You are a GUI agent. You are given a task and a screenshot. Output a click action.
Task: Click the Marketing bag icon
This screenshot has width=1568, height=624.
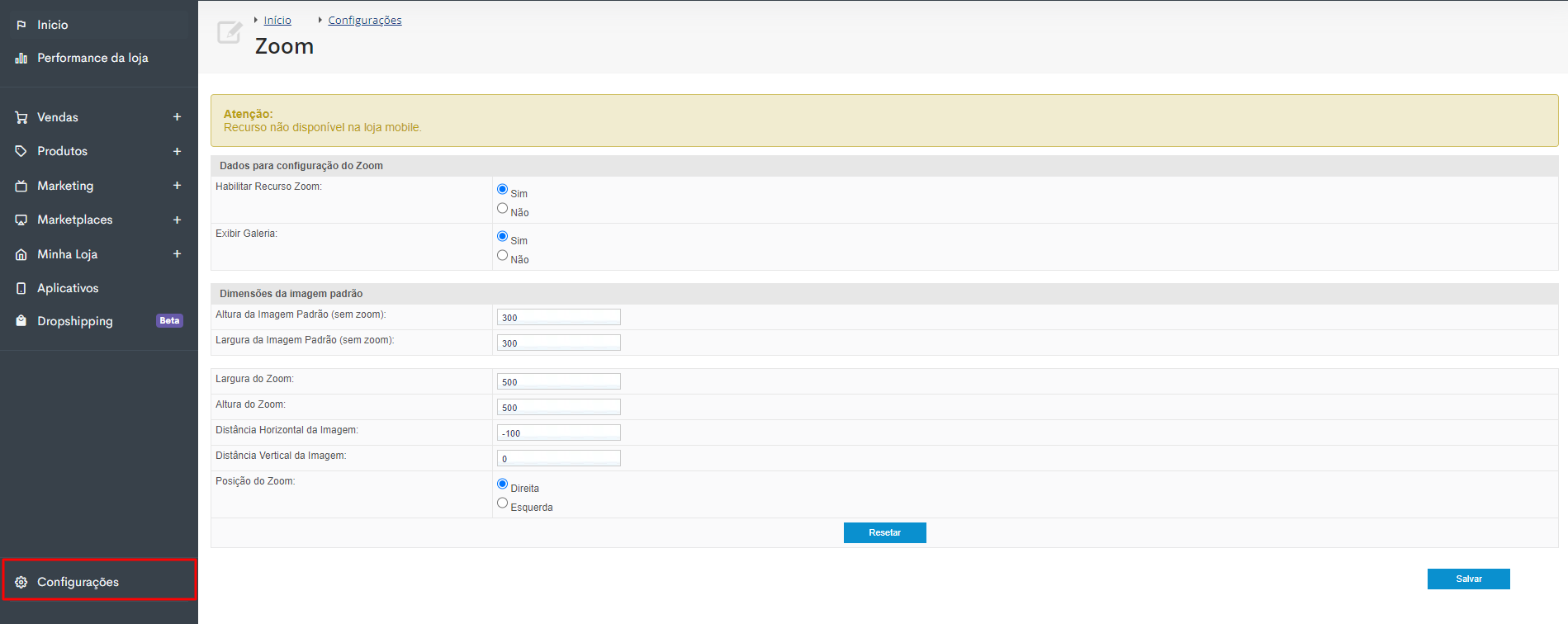pyautogui.click(x=21, y=187)
